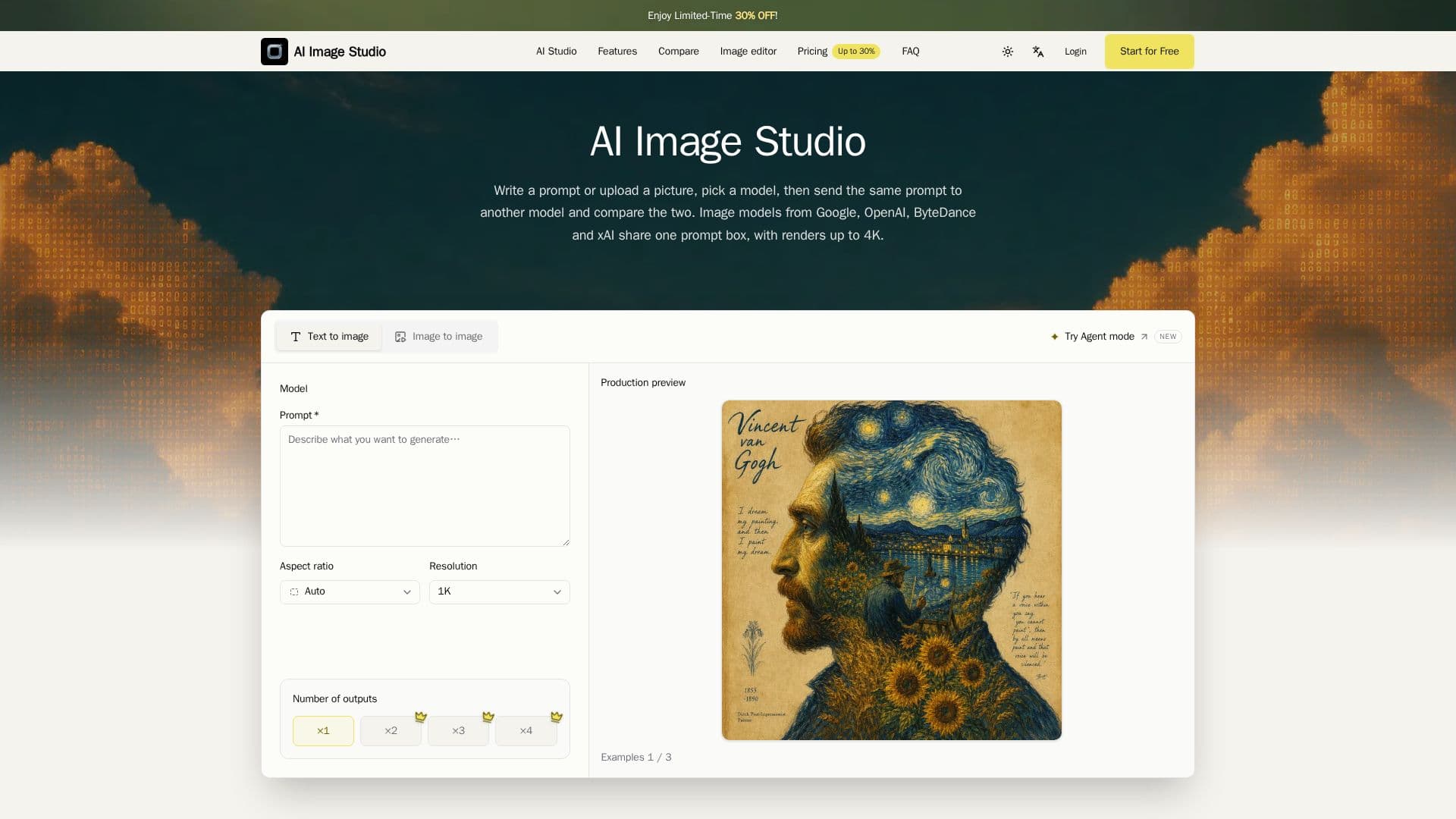The height and width of the screenshot is (819, 1456).
Task: Click the AI Image Studio brand name
Action: point(340,52)
